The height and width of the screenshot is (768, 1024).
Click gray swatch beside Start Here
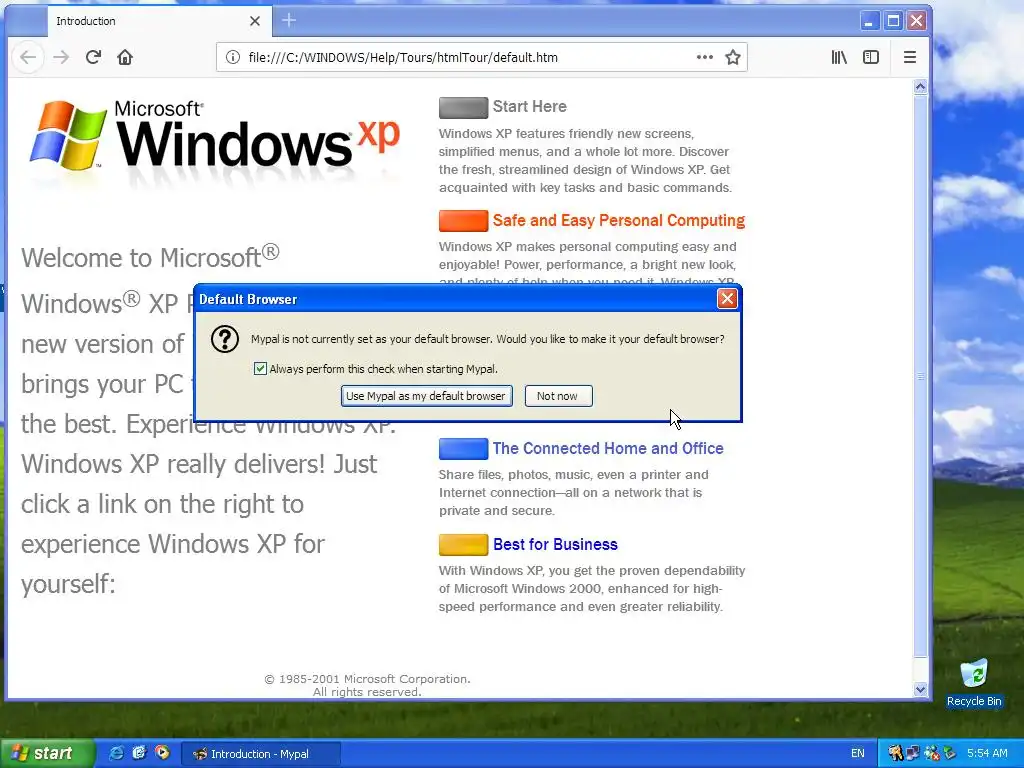463,108
